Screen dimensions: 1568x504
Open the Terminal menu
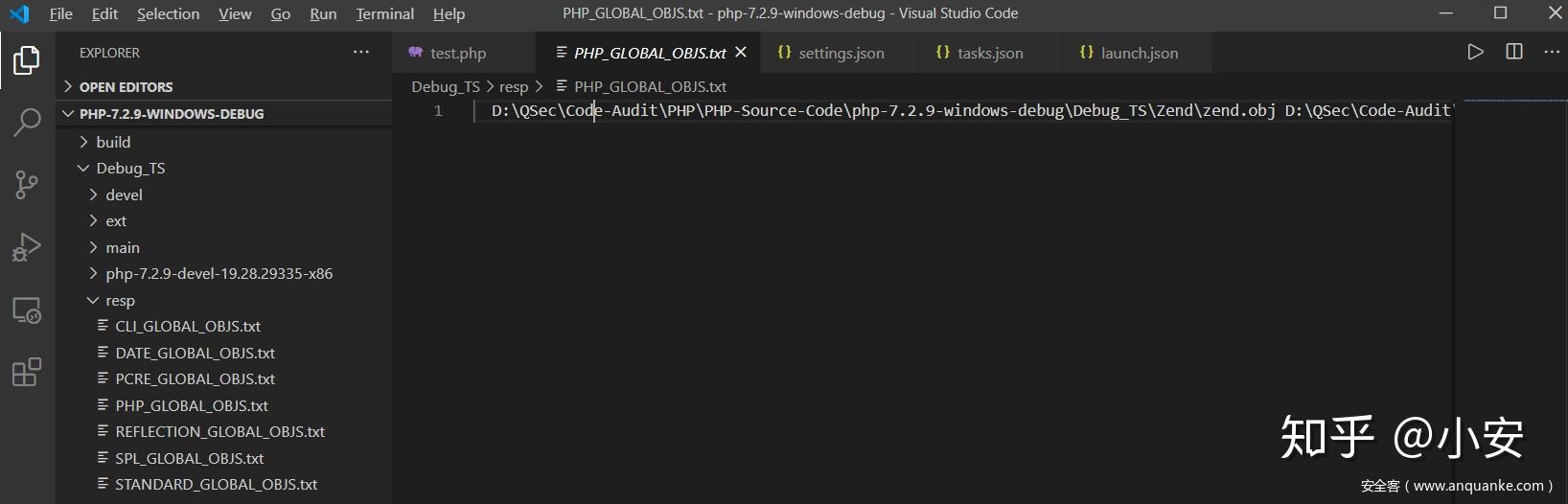[x=384, y=14]
